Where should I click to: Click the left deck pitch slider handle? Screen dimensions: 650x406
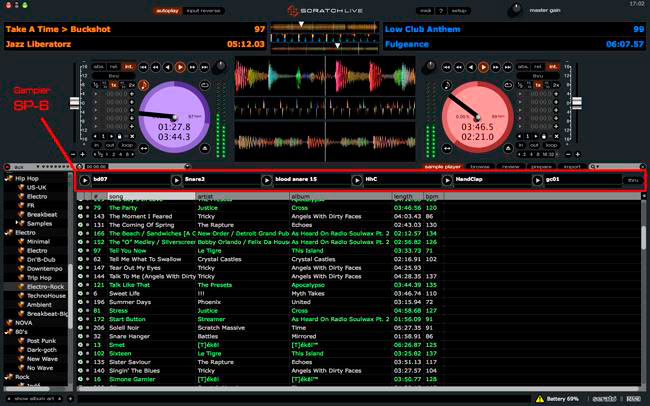(x=75, y=102)
